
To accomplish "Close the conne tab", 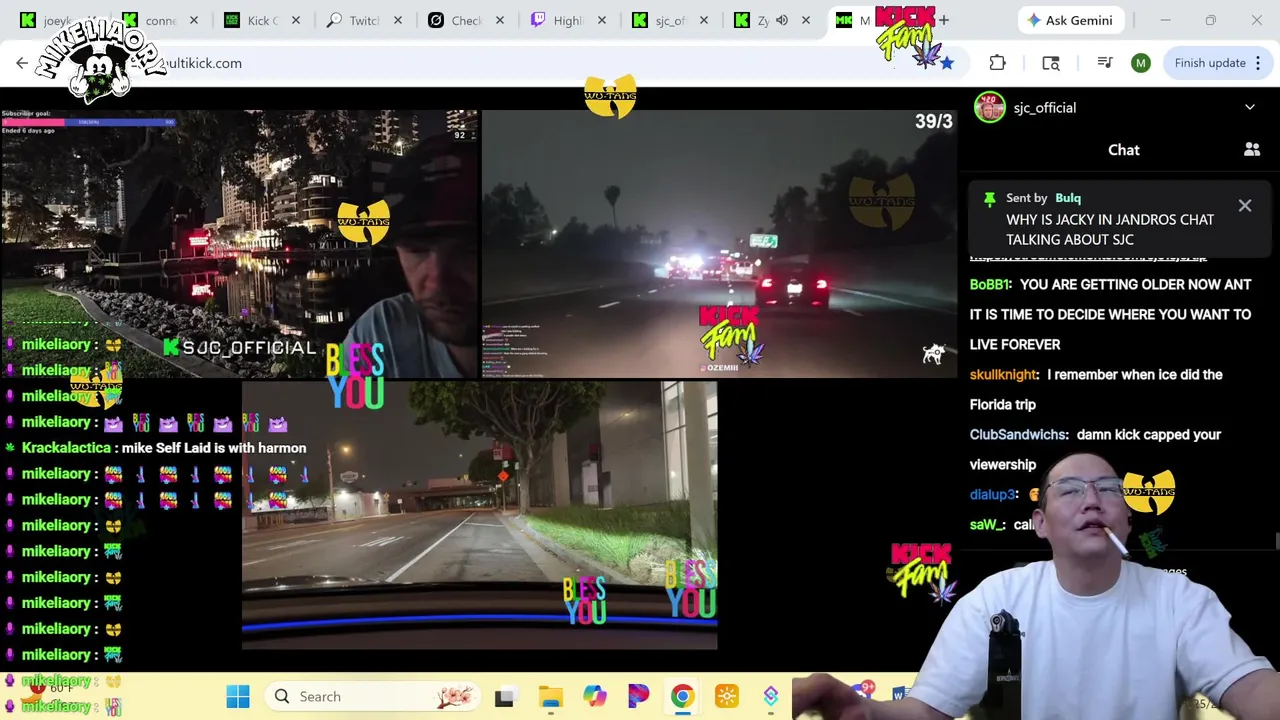I will pyautogui.click(x=194, y=20).
